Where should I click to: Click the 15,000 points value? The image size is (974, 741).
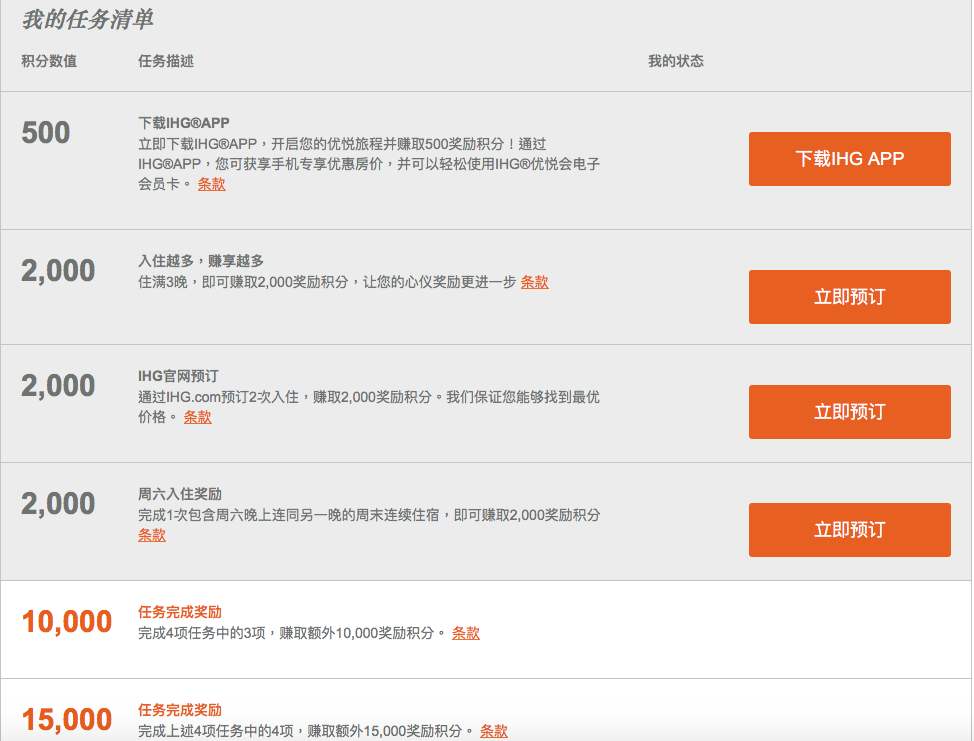pos(67,720)
